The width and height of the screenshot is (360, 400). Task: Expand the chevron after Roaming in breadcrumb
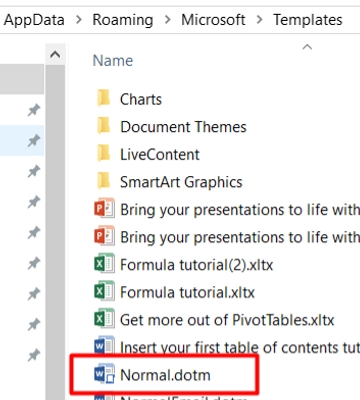pyautogui.click(x=167, y=20)
